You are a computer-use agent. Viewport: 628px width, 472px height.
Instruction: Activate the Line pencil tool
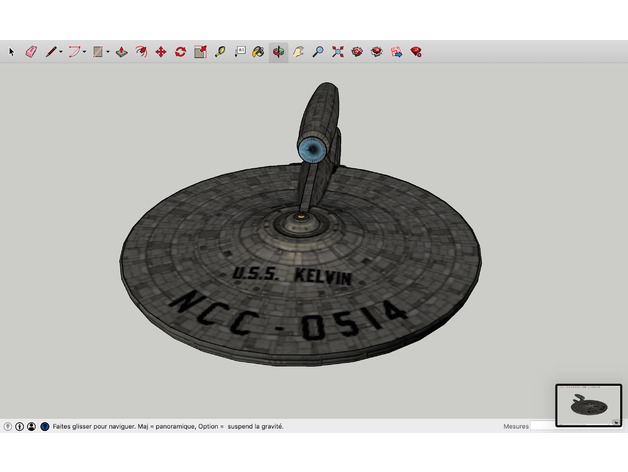click(51, 52)
